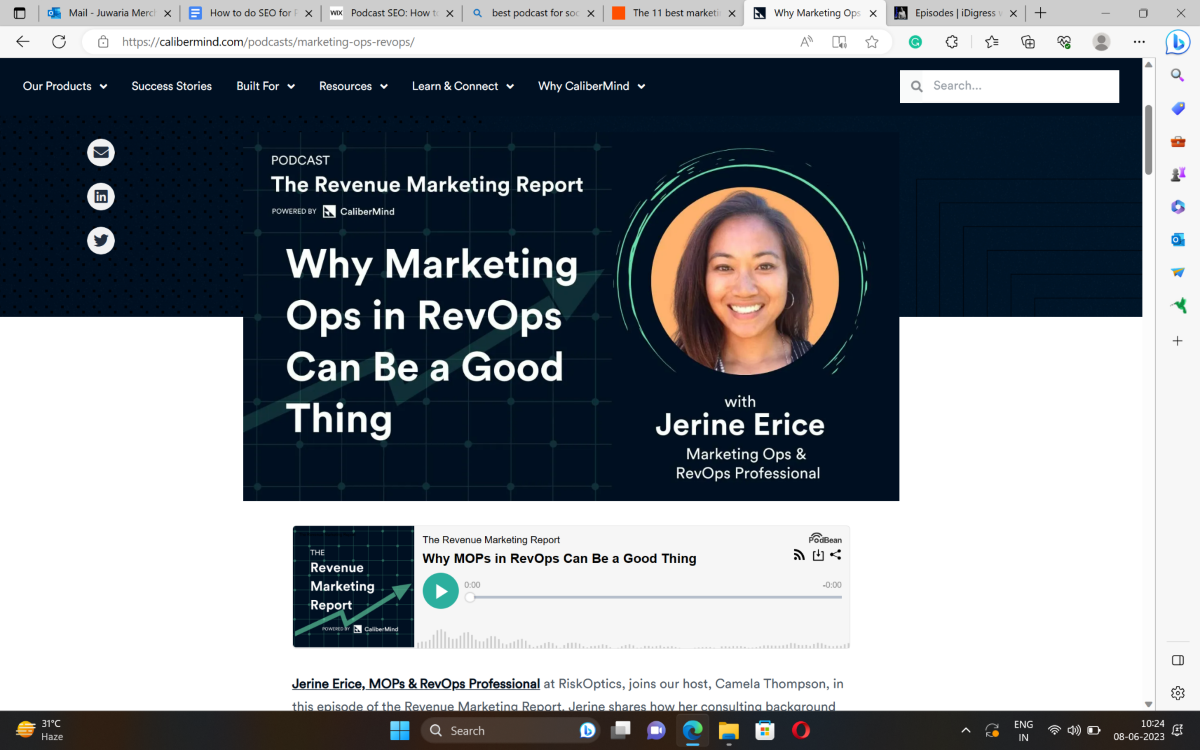This screenshot has width=1200, height=750.
Task: Click the player share icon
Action: pos(836,555)
